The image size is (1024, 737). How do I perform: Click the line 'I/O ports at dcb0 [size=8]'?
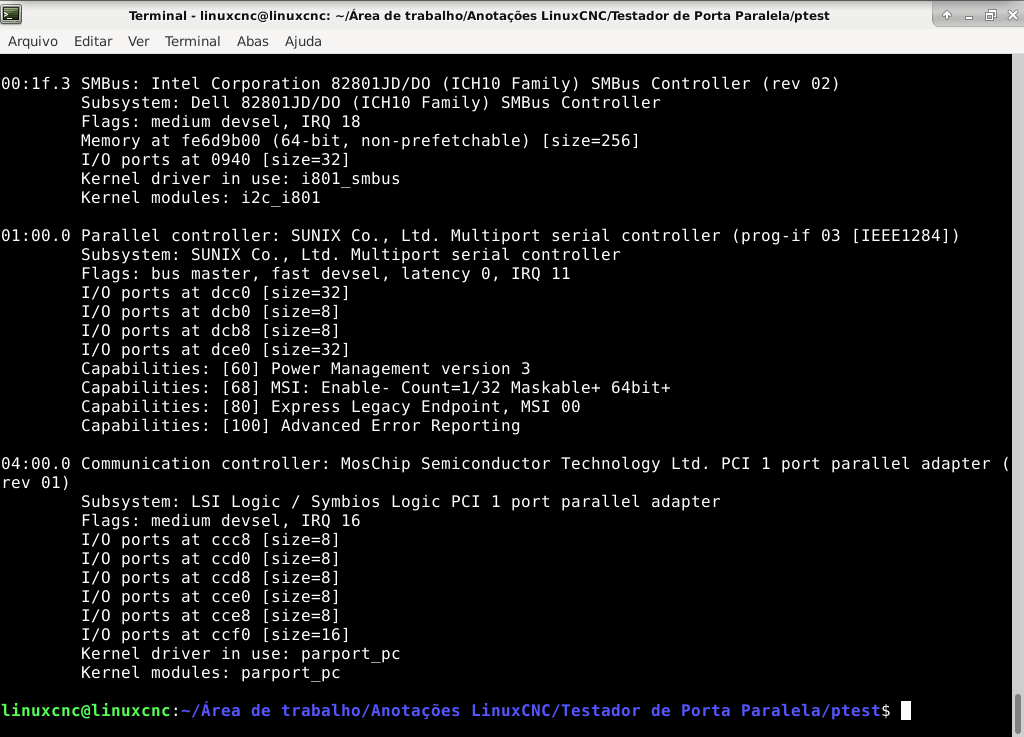point(210,311)
